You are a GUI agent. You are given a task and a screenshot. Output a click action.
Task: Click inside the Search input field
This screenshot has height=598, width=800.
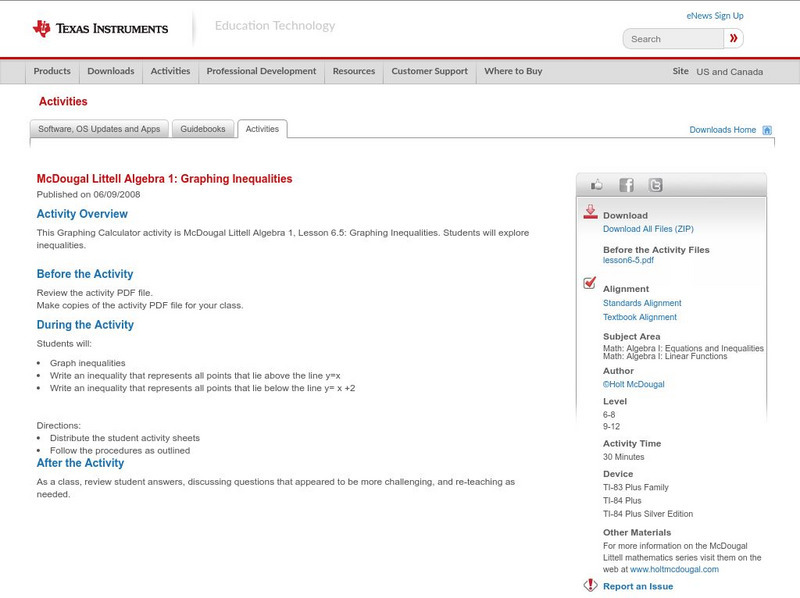672,39
